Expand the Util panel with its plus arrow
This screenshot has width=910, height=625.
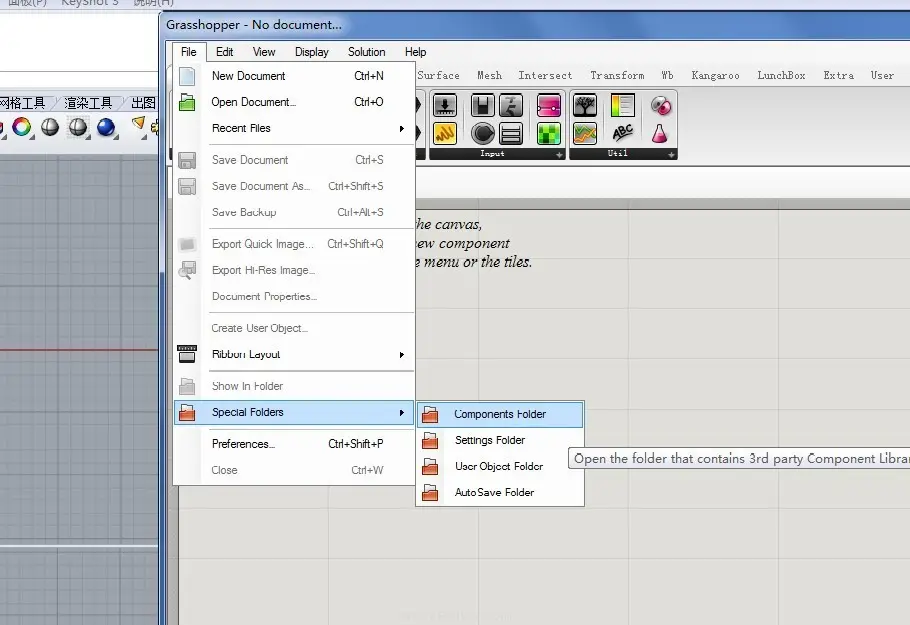(x=671, y=154)
